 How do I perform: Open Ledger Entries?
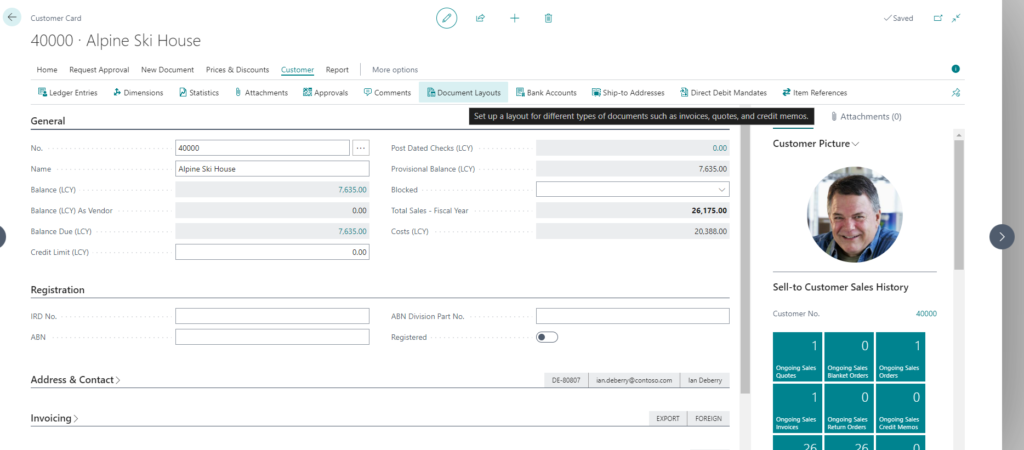(x=68, y=93)
